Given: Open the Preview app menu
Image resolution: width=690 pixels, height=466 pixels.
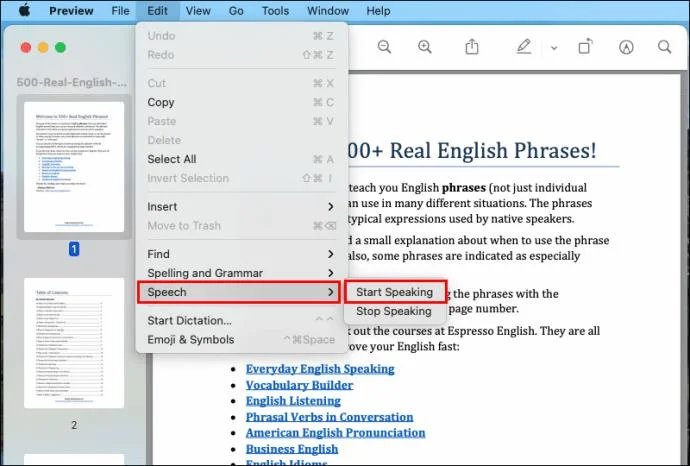Looking at the screenshot, I should [71, 11].
